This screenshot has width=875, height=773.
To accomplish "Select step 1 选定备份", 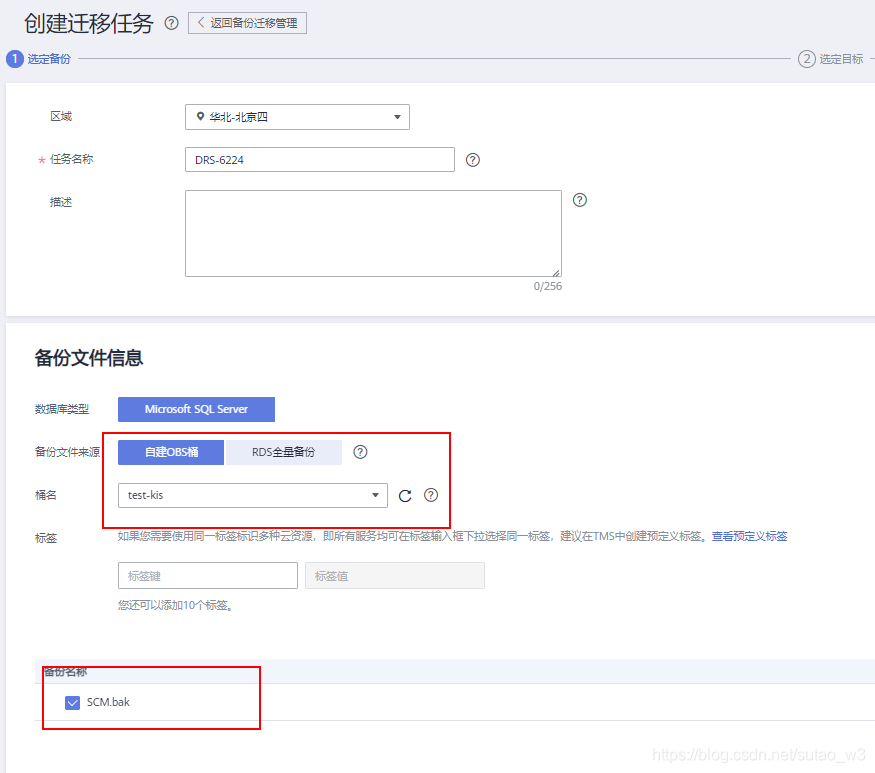I will point(39,59).
